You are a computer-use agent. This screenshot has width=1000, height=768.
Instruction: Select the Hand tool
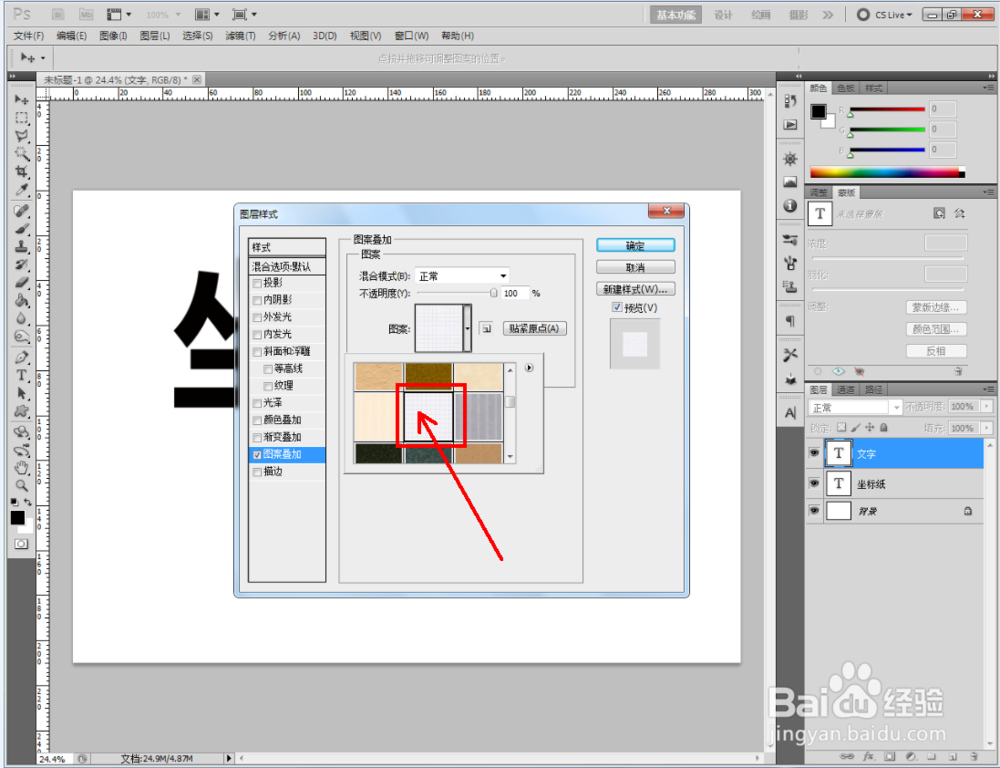pyautogui.click(x=22, y=466)
